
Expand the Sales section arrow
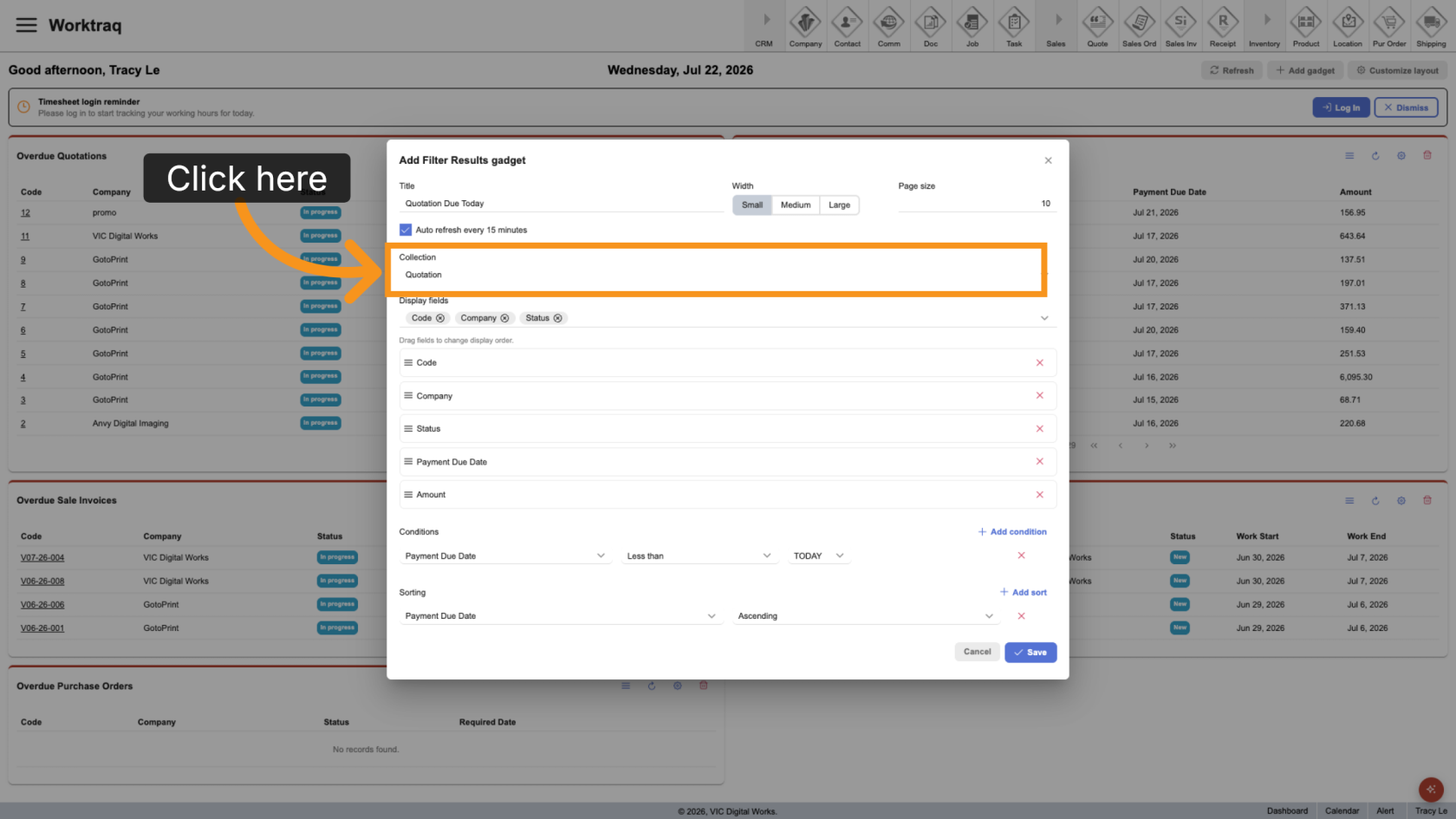tap(1056, 20)
